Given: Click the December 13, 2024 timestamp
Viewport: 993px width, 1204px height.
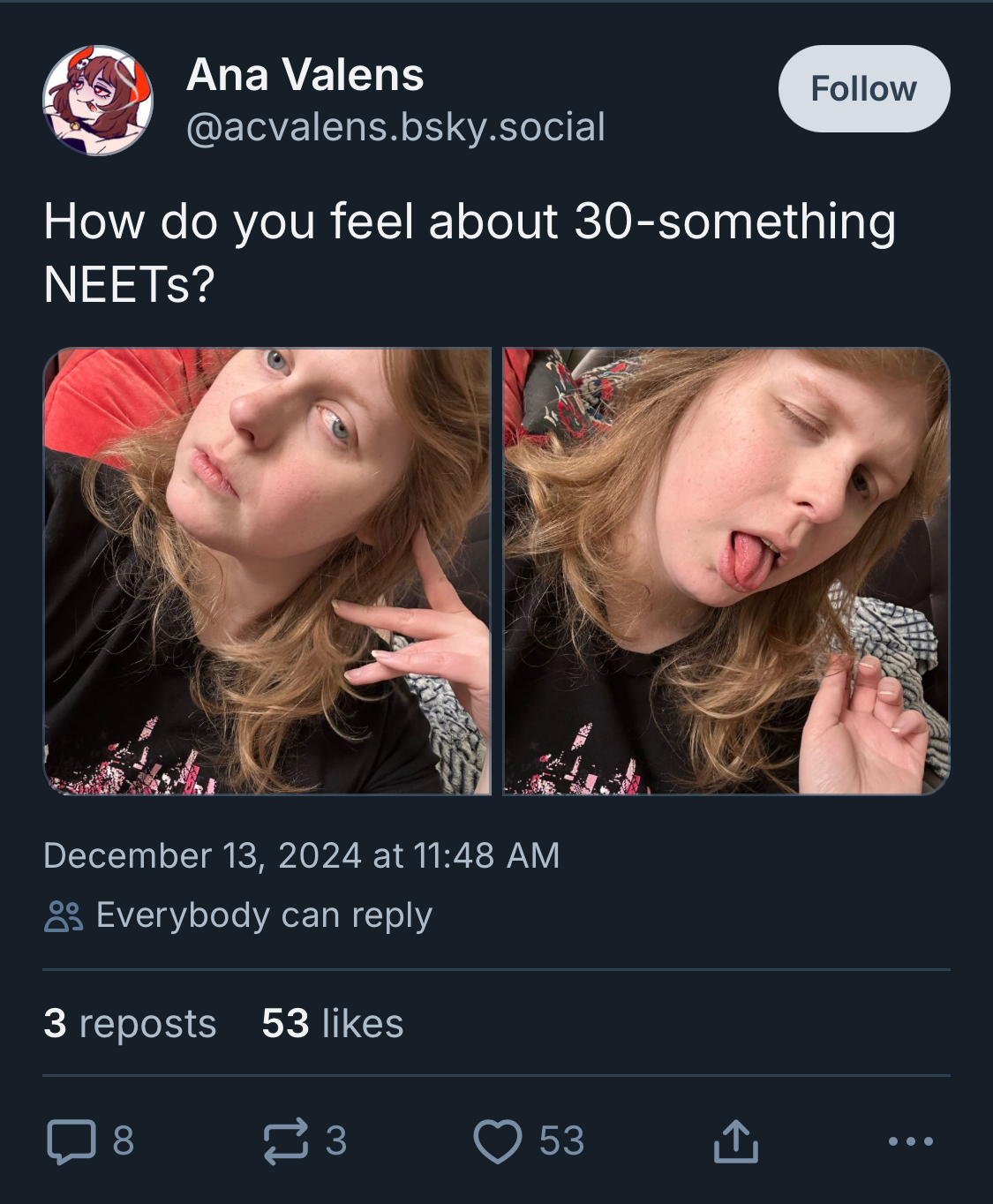Looking at the screenshot, I should [301, 855].
